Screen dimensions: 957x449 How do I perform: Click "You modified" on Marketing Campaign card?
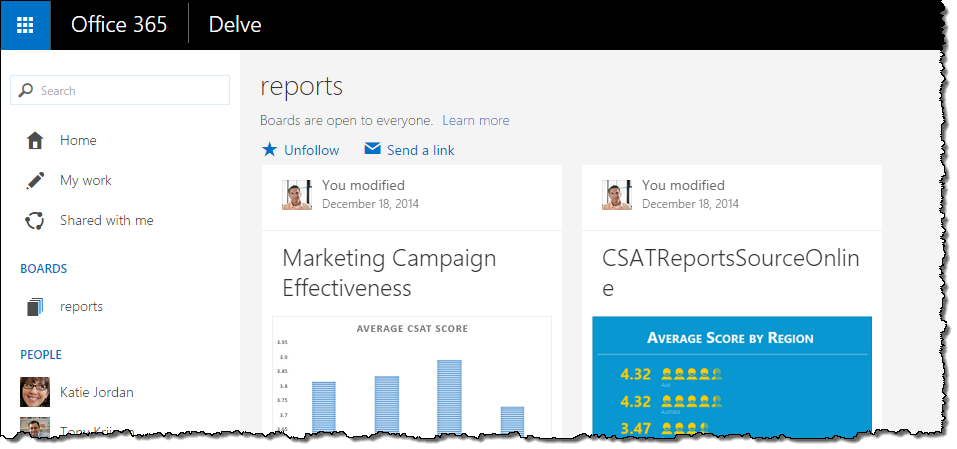tap(363, 185)
